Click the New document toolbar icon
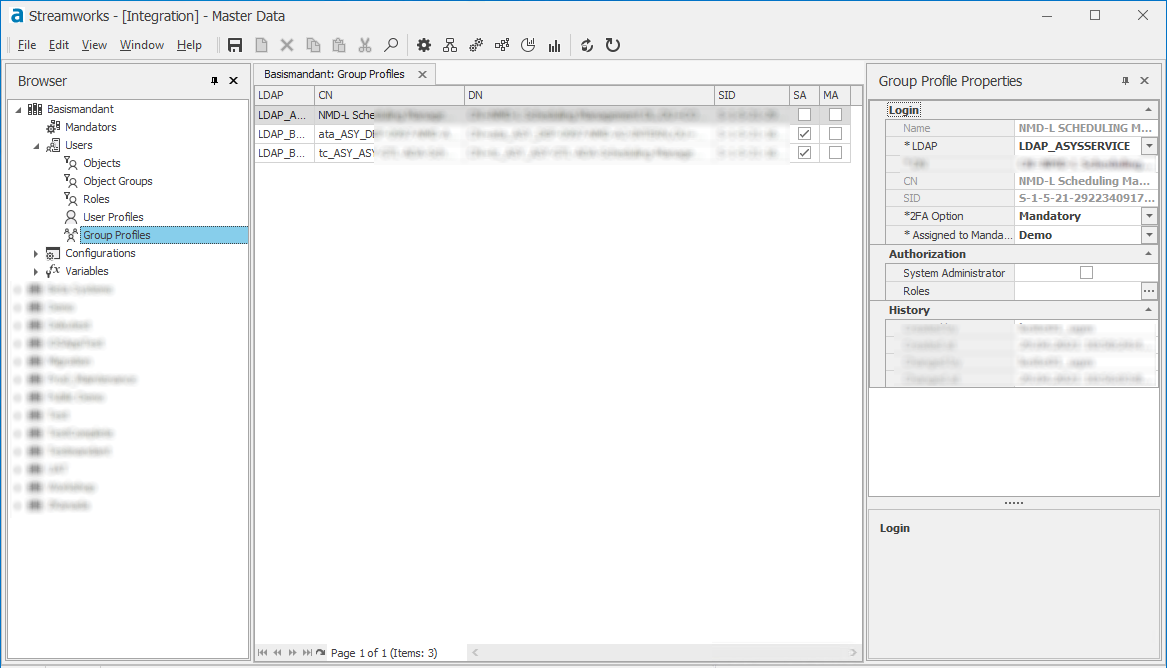This screenshot has width=1167, height=668. pyautogui.click(x=261, y=45)
